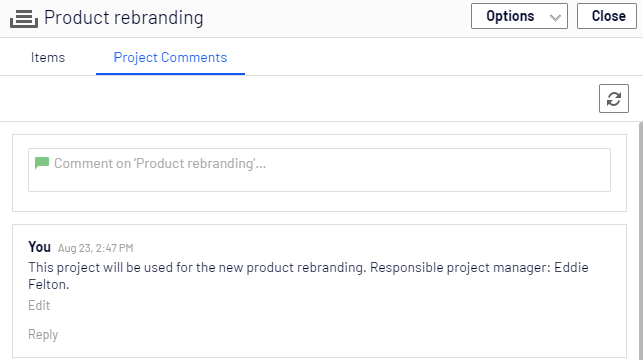The image size is (643, 360).
Task: Open the Options menu button
Action: [519, 16]
